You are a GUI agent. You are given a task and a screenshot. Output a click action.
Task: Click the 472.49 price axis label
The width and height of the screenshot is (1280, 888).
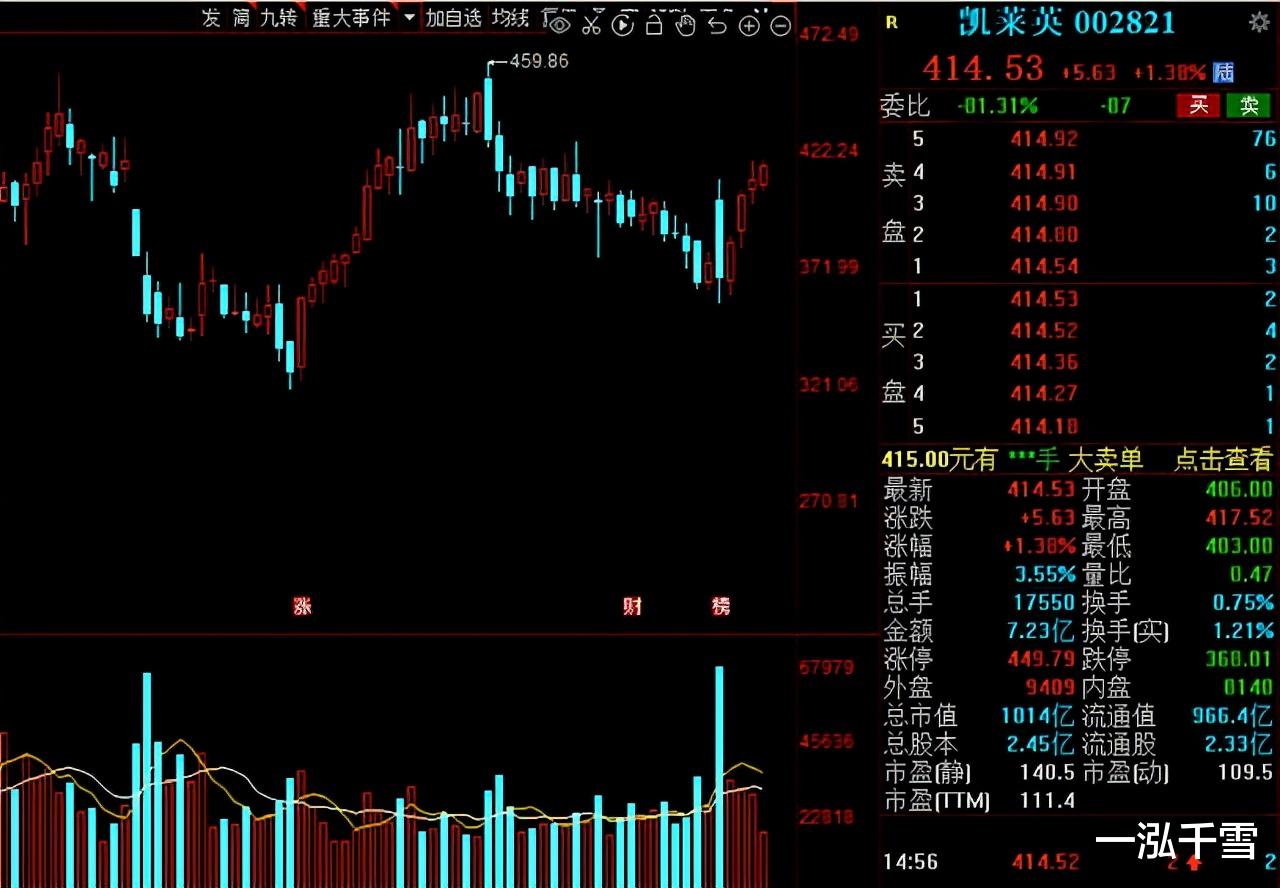point(829,35)
